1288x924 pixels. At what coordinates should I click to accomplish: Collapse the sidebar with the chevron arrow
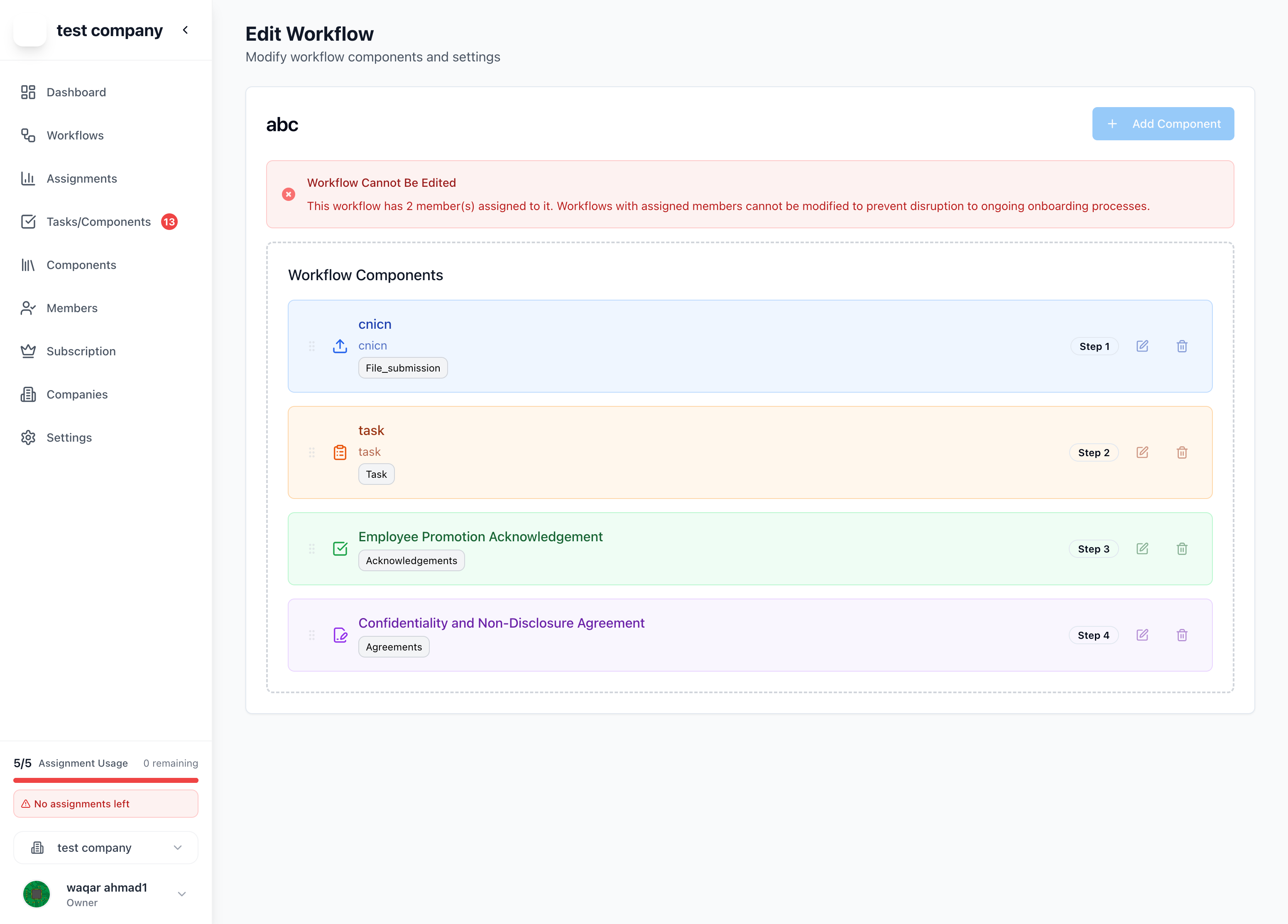point(185,30)
